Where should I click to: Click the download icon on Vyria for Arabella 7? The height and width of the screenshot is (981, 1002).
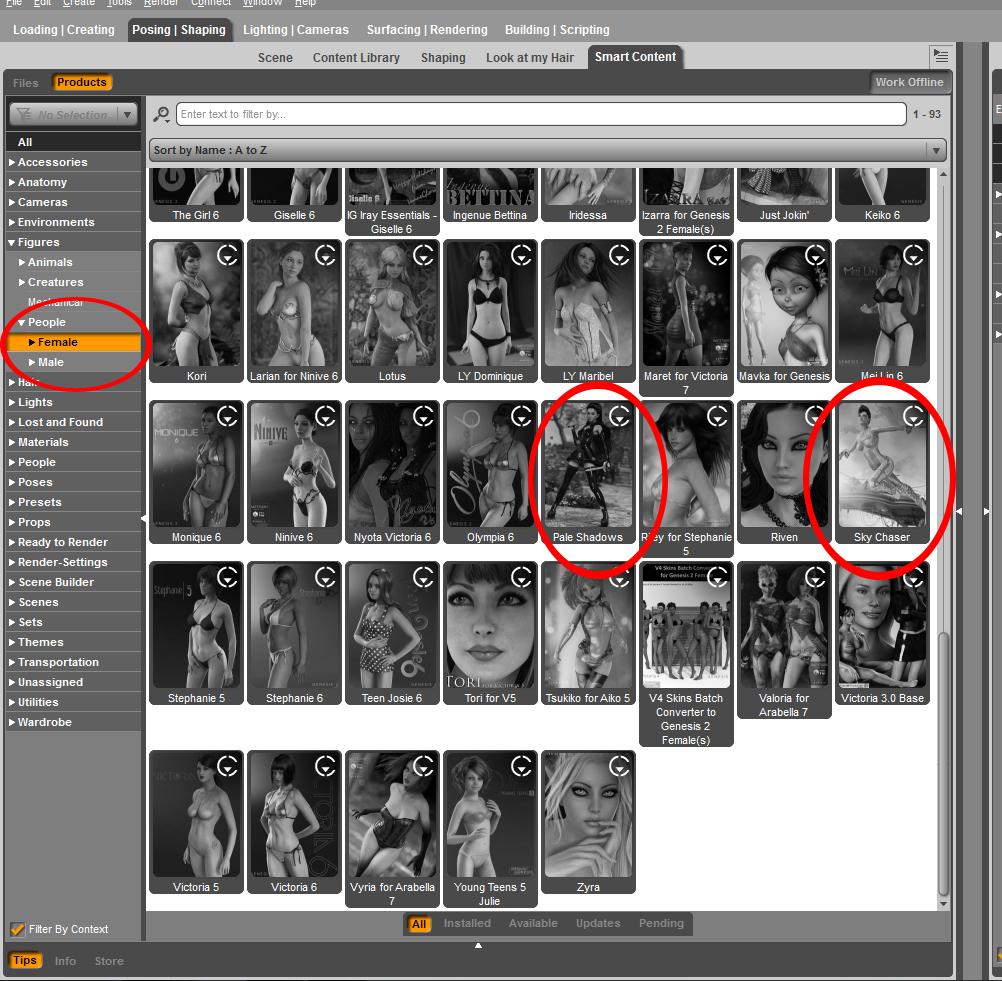point(424,766)
